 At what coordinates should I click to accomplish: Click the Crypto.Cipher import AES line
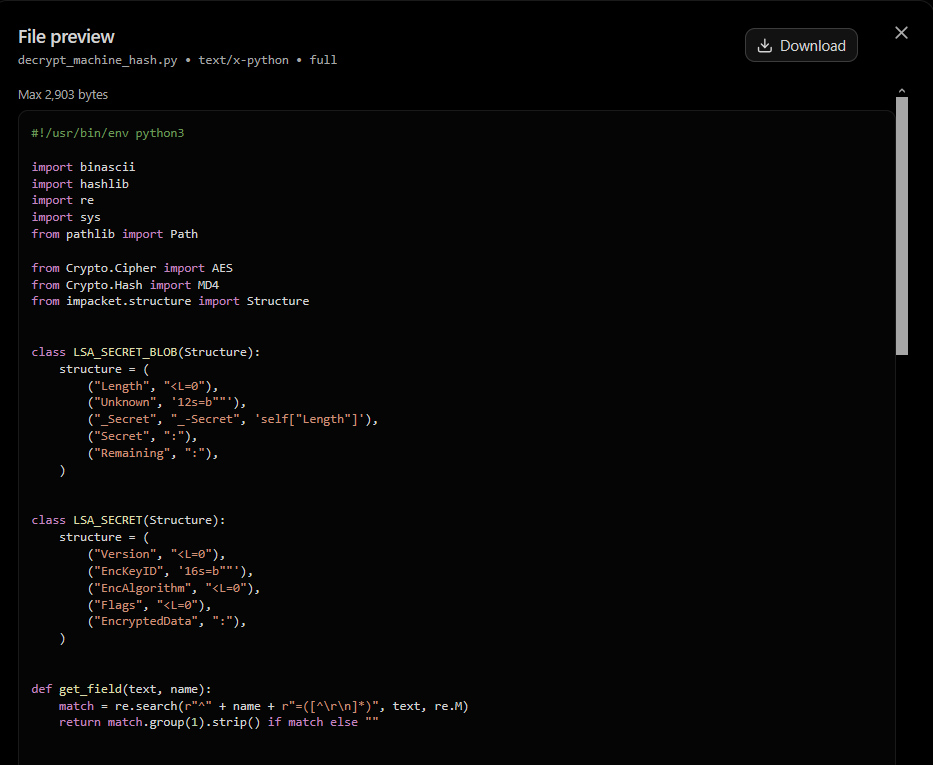point(132,268)
